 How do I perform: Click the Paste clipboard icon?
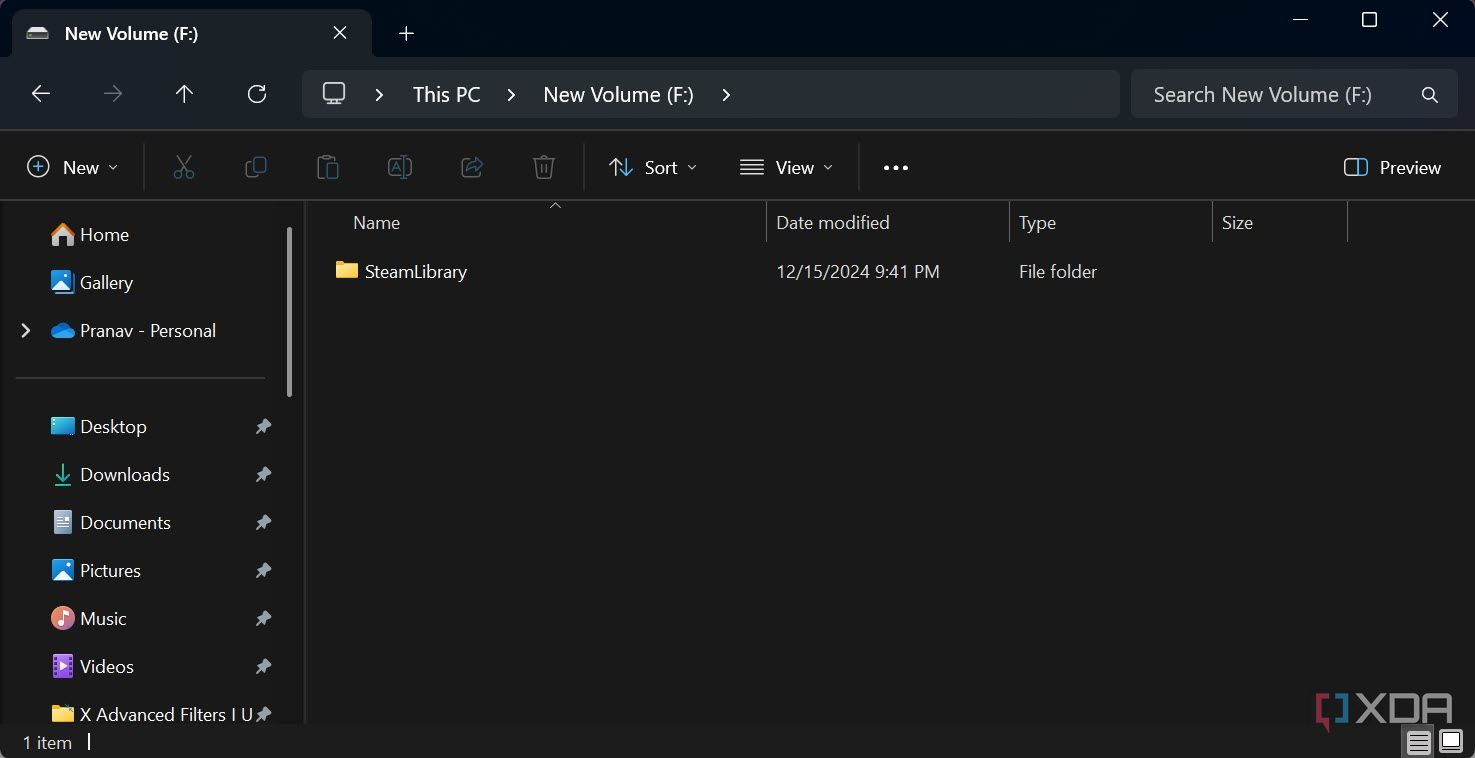coord(328,167)
